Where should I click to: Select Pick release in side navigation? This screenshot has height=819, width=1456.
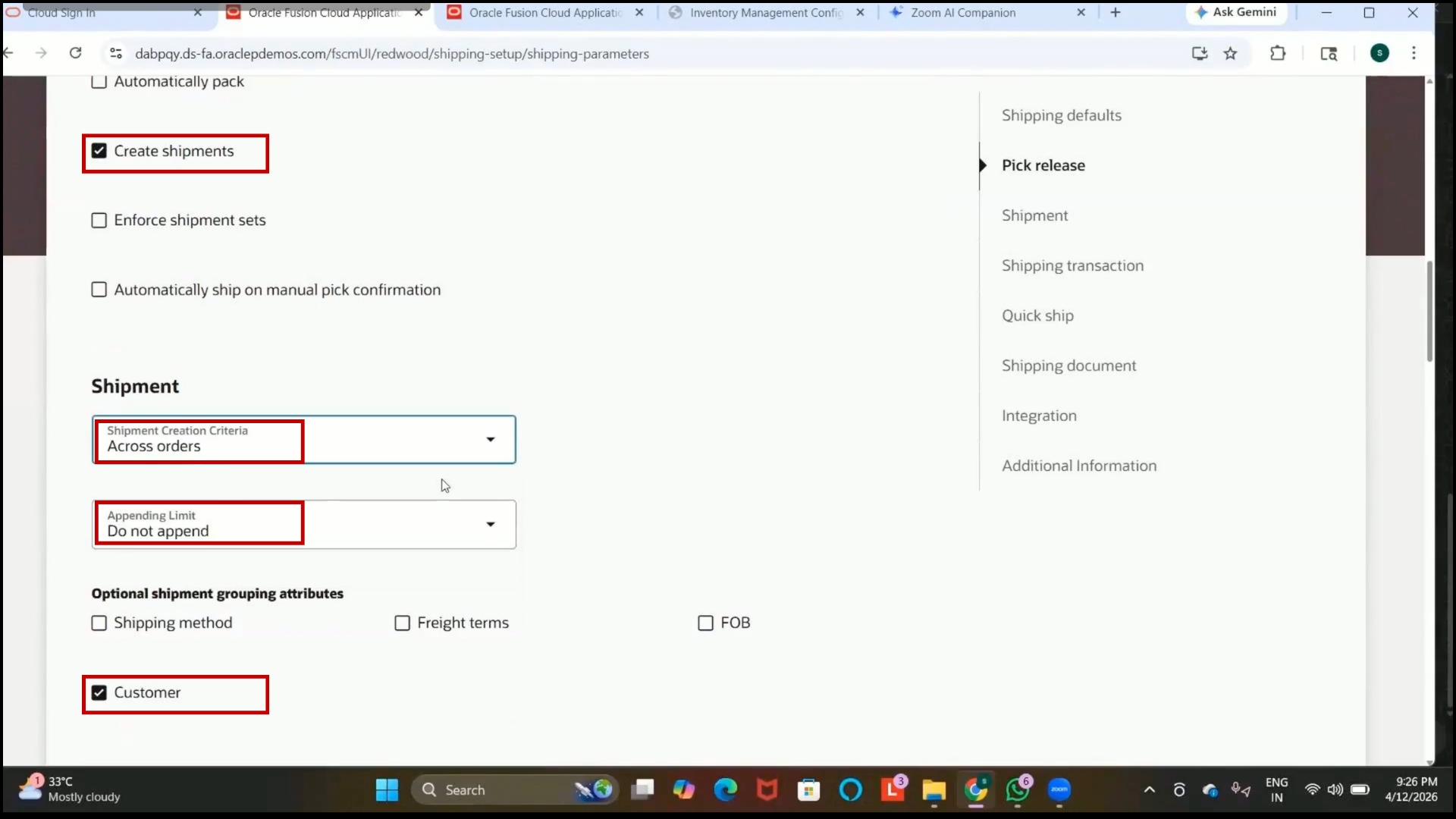click(1043, 165)
